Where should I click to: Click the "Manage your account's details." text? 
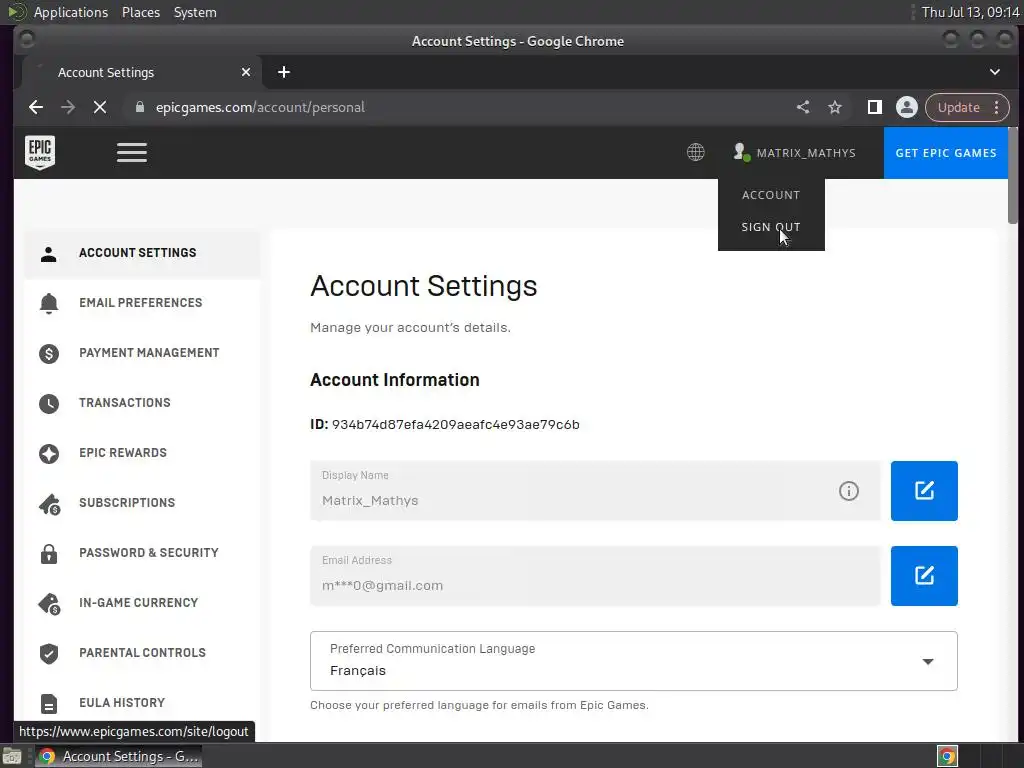410,327
